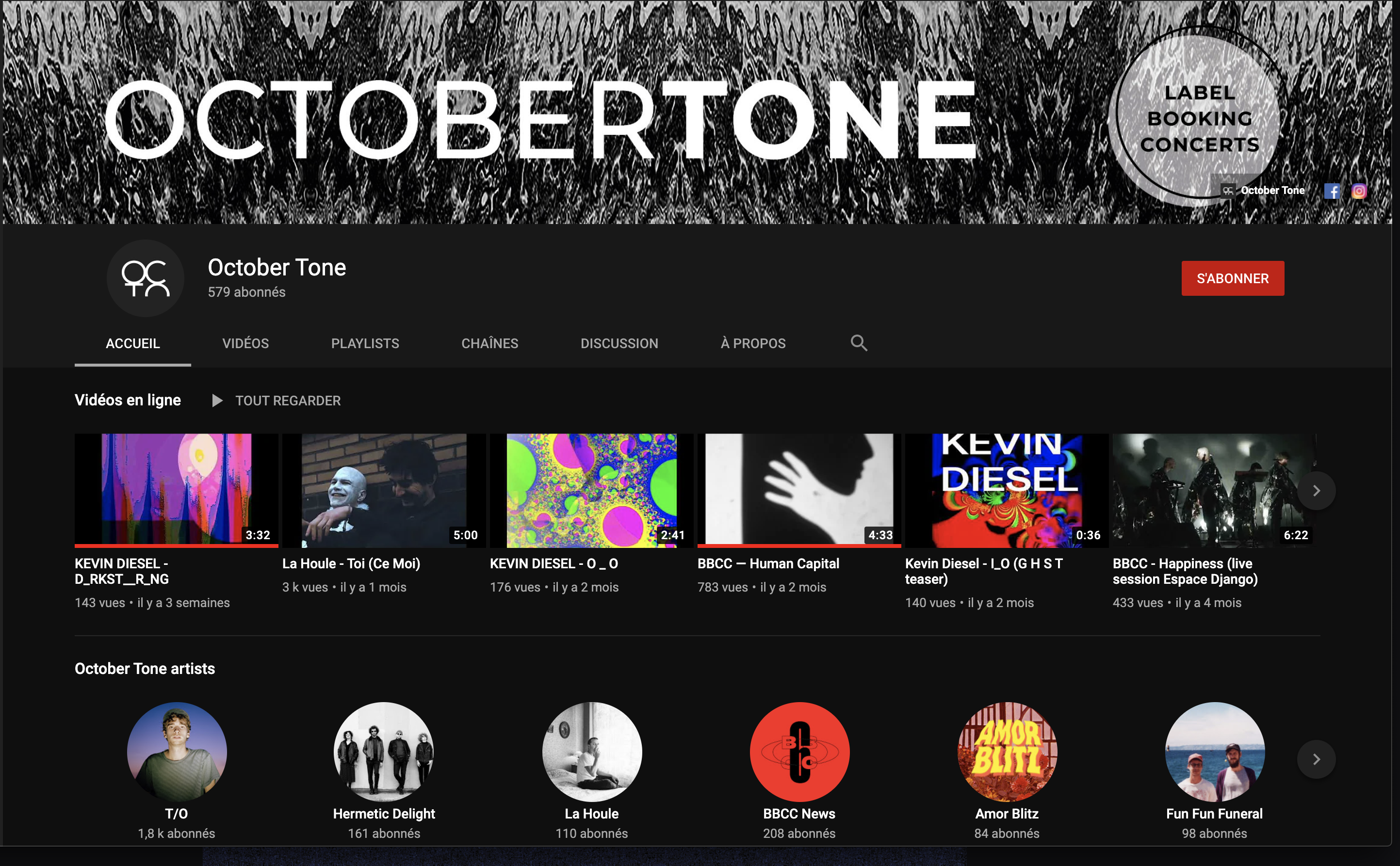This screenshot has height=866, width=1400.
Task: Open the channel search magnifier icon
Action: pyautogui.click(x=858, y=343)
